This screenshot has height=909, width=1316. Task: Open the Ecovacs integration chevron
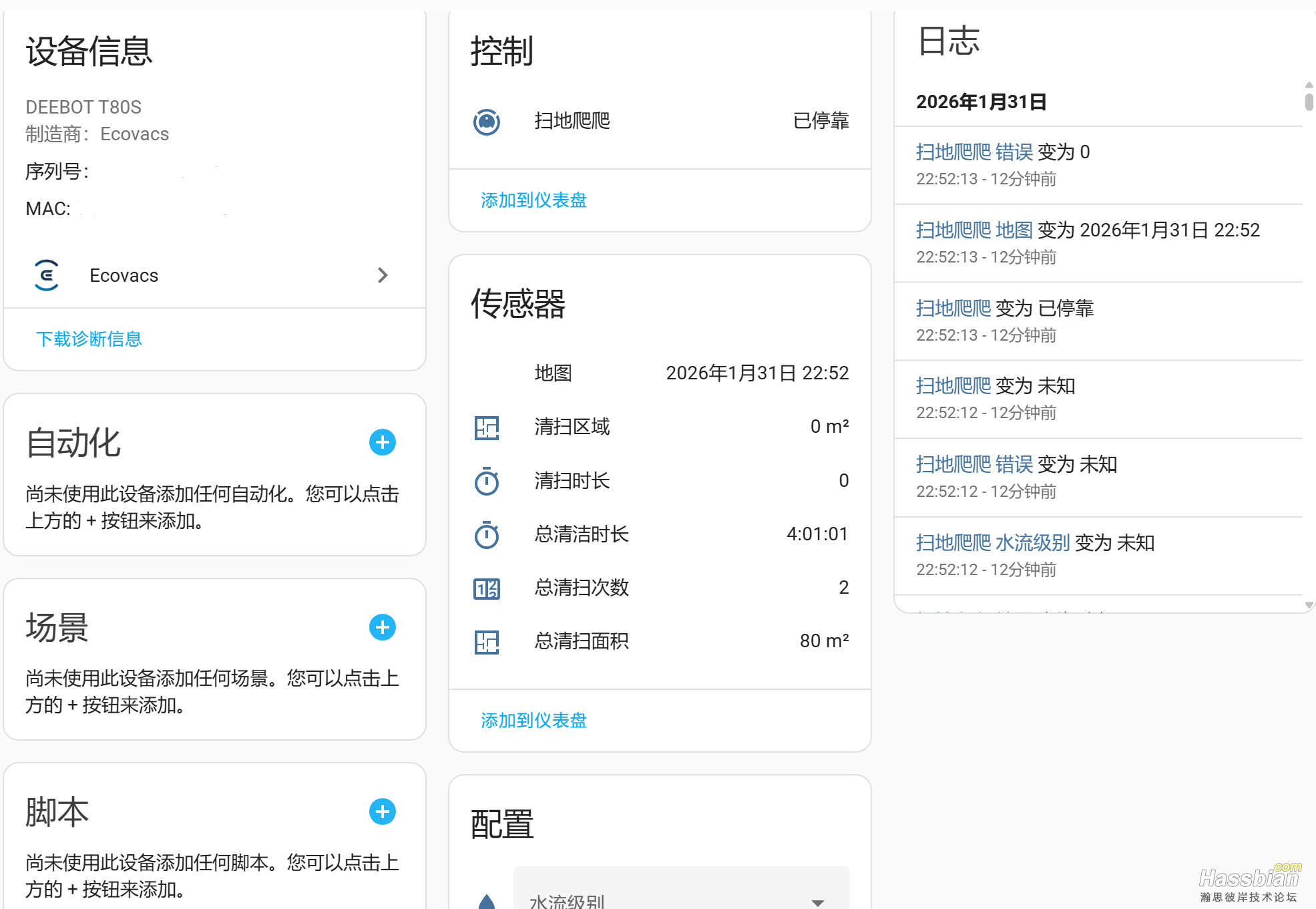pyautogui.click(x=383, y=275)
